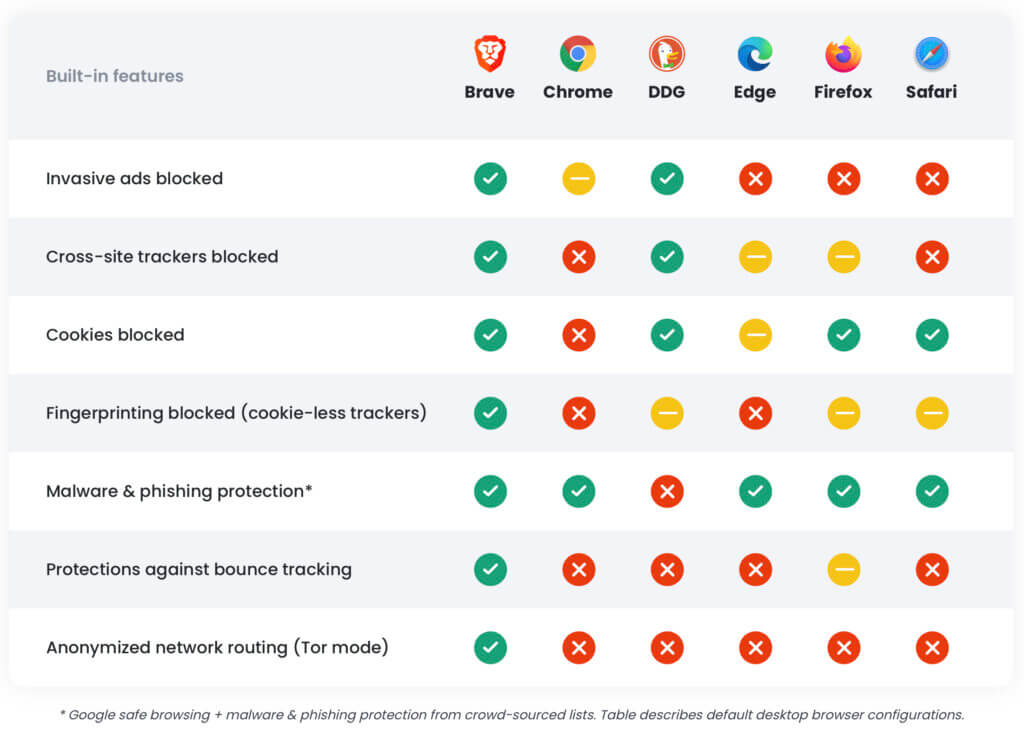Click Chrome's red X for cross-site trackers
Image resolution: width=1024 pixels, height=744 pixels.
(x=578, y=257)
